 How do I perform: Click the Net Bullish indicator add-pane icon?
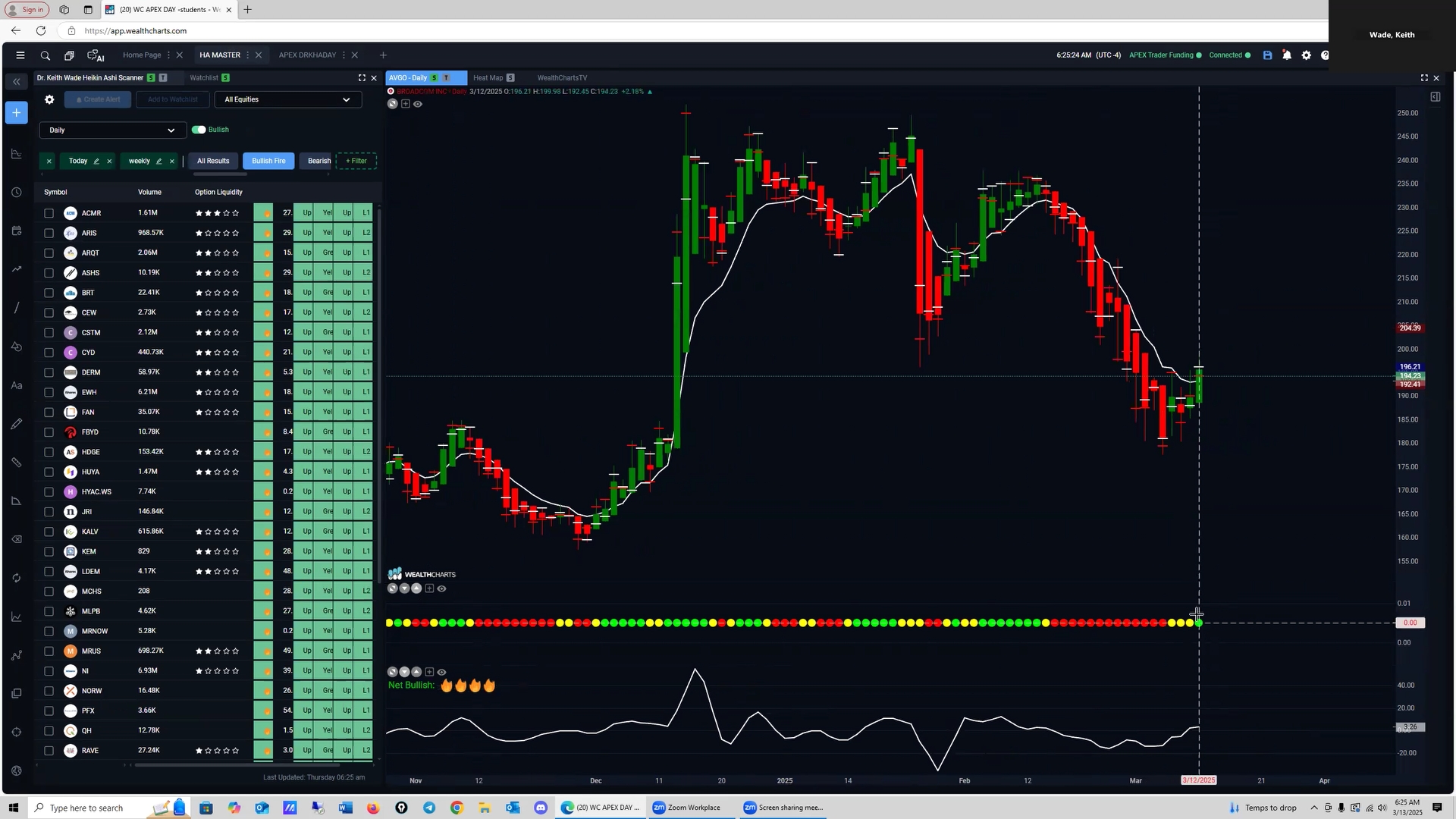pyautogui.click(x=429, y=672)
